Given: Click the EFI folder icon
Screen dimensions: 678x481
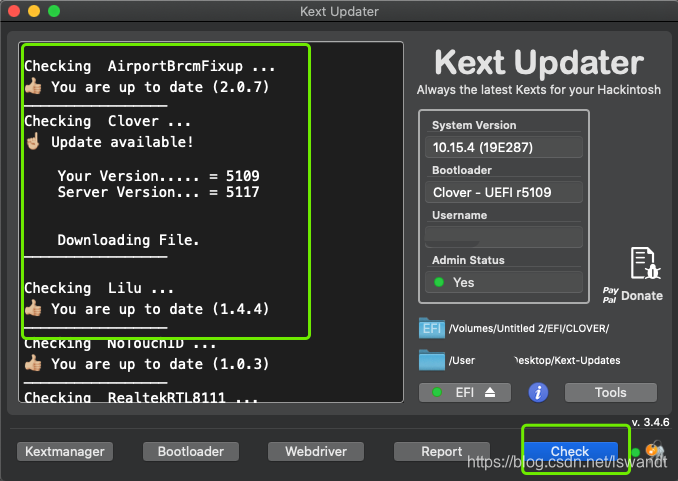Looking at the screenshot, I should click(x=432, y=328).
